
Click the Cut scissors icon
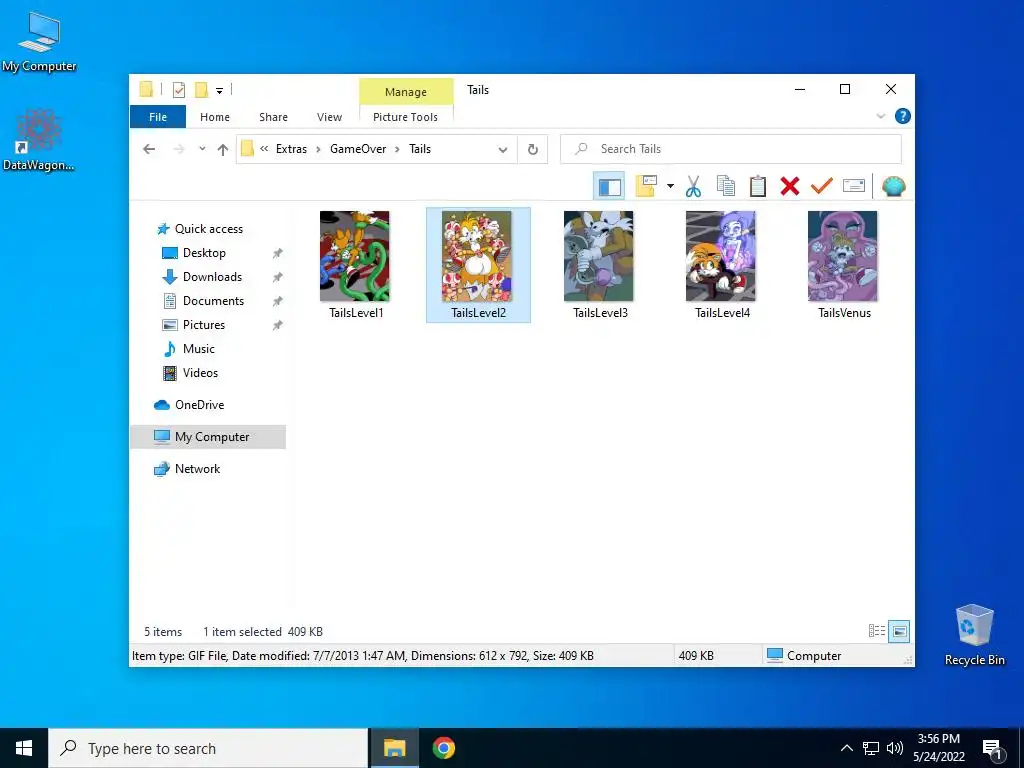pyautogui.click(x=693, y=187)
